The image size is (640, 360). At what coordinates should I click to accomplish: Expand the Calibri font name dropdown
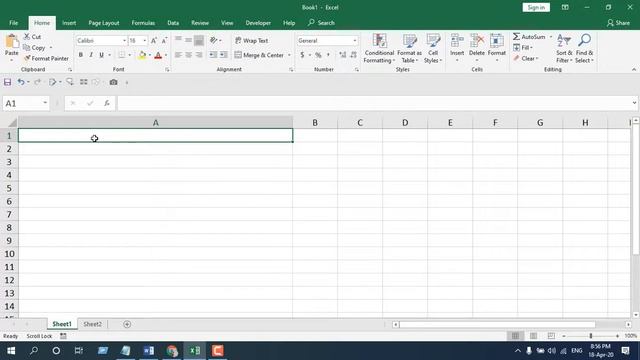124,41
